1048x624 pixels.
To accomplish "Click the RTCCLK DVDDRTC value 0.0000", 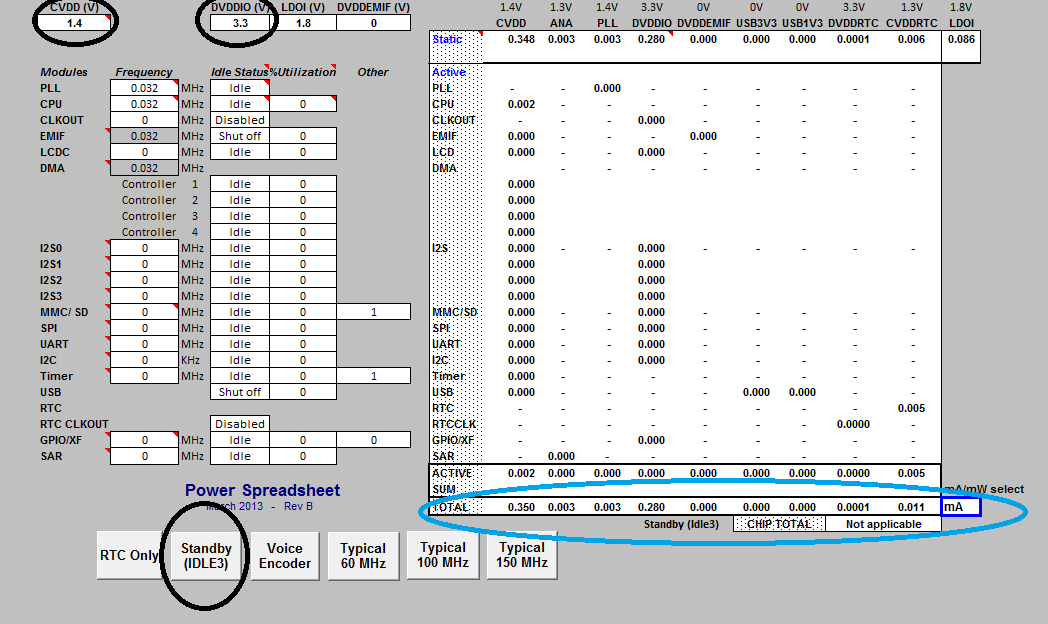I will pyautogui.click(x=853, y=424).
